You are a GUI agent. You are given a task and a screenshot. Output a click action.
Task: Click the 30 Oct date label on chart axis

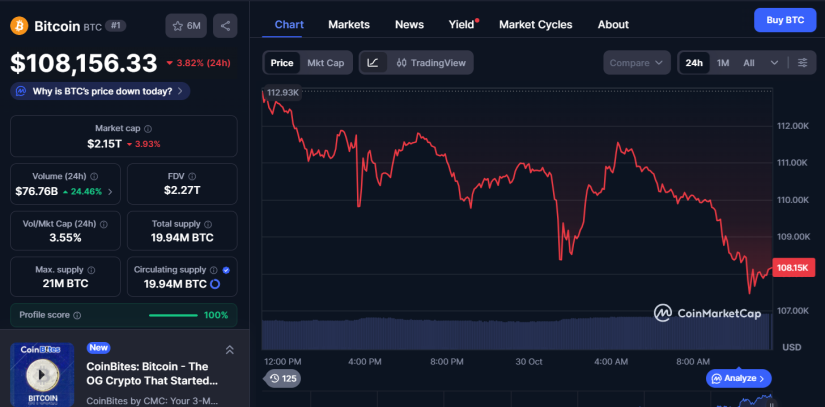[x=529, y=362]
